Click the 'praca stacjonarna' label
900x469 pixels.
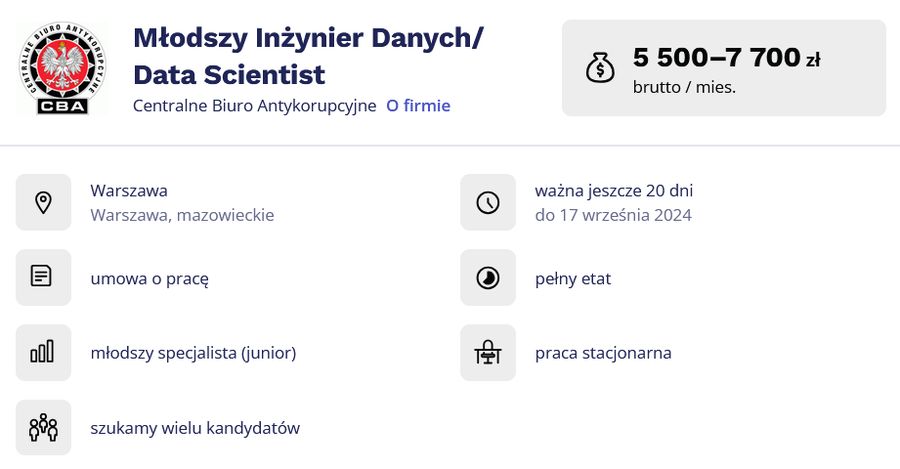click(603, 353)
